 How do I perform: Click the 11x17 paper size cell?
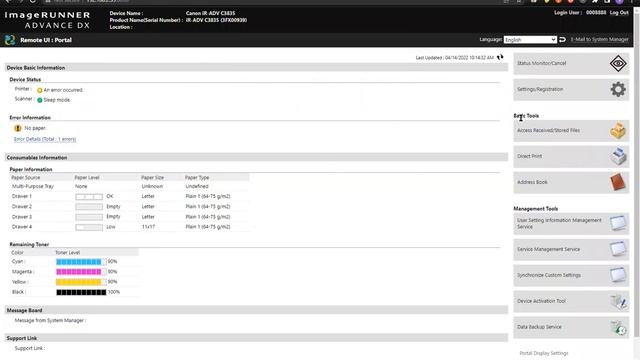(x=148, y=227)
